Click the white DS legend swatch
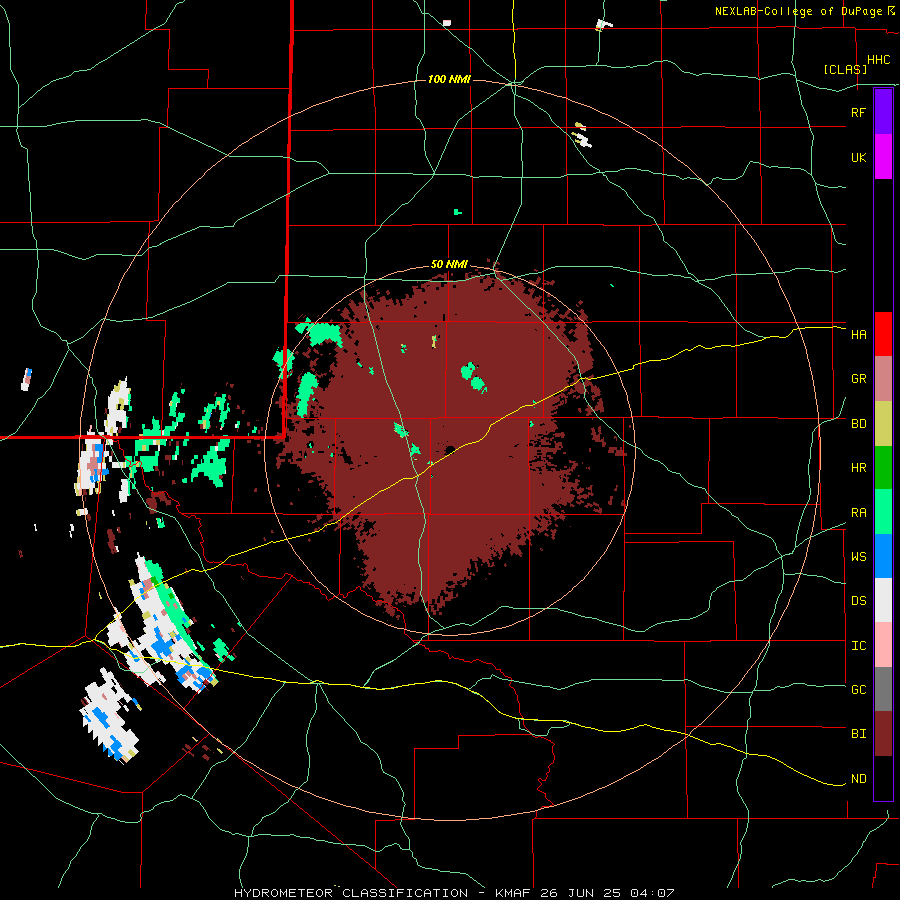The height and width of the screenshot is (900, 900). (x=883, y=600)
